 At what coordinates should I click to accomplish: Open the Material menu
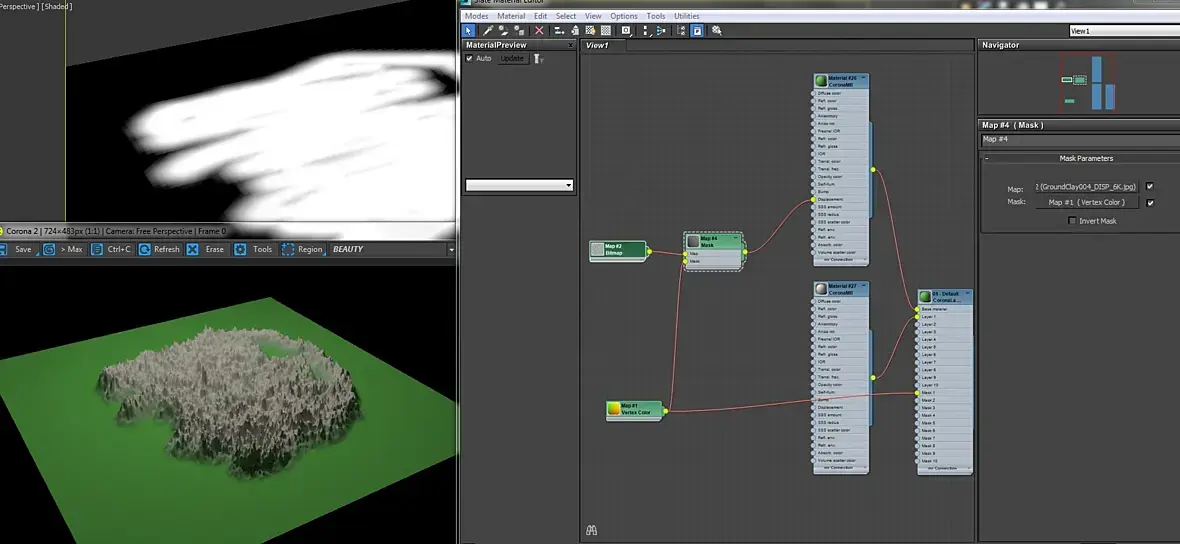click(510, 16)
